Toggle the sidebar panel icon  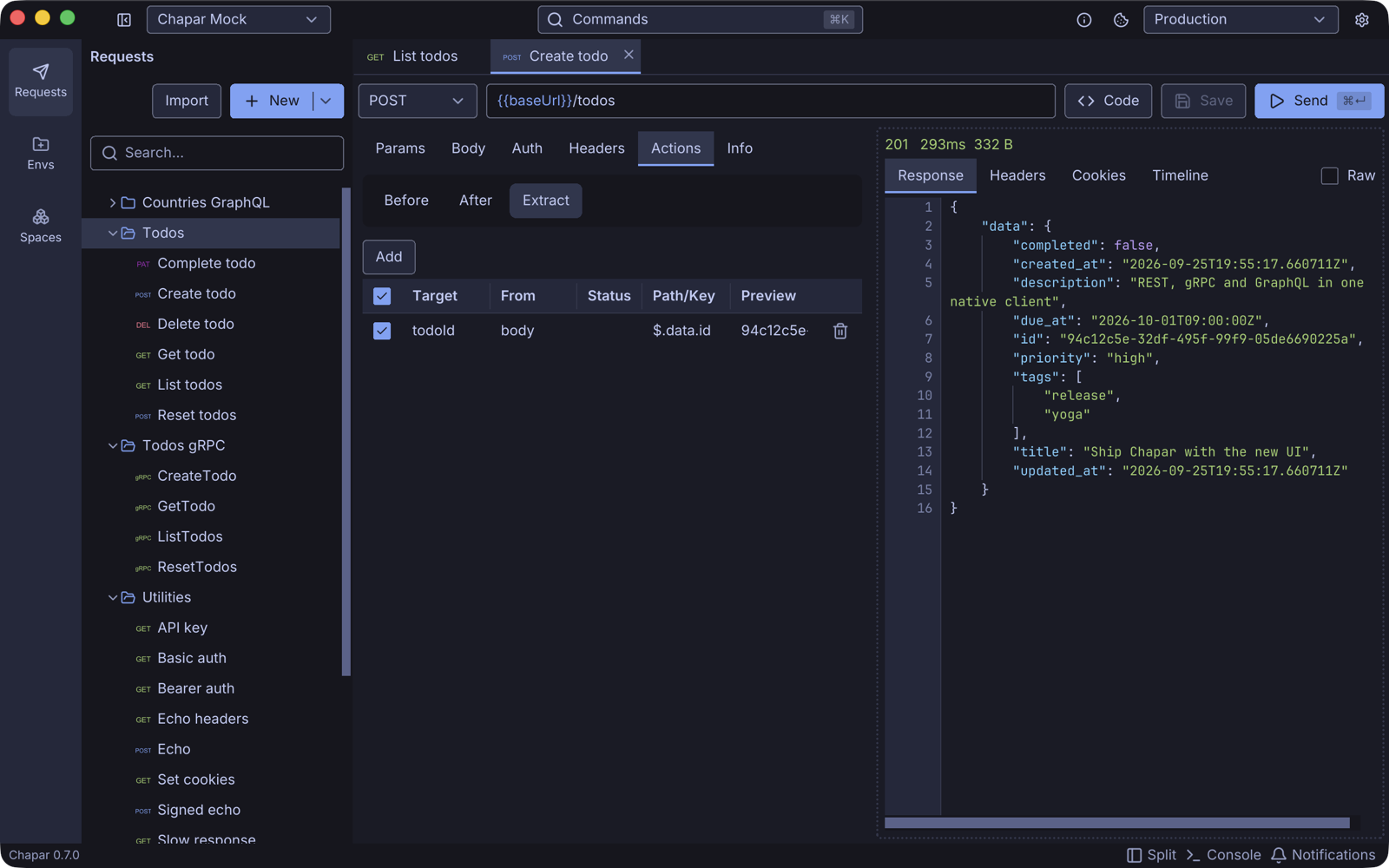[124, 20]
